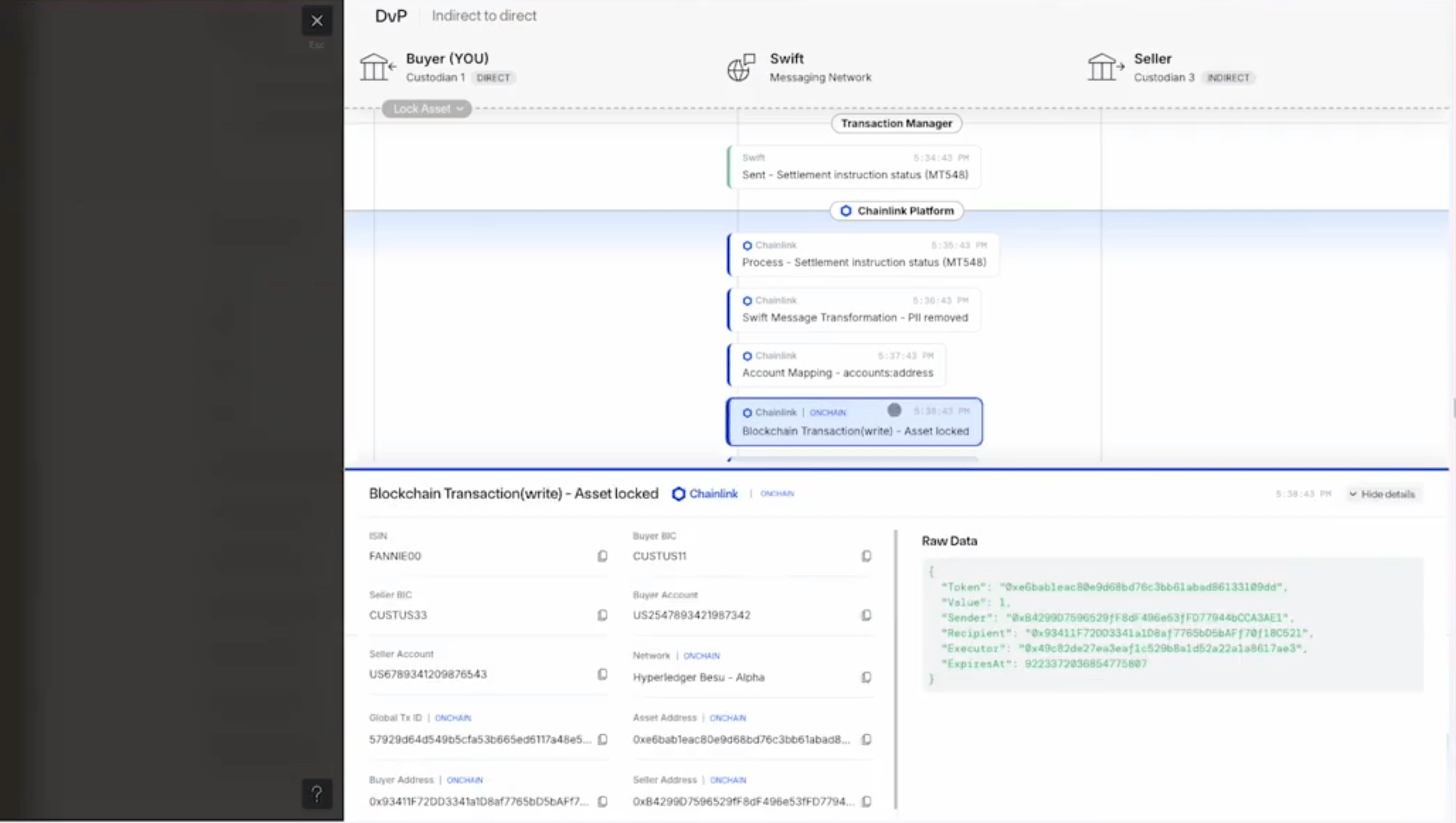
Task: Click the Indirect to direct subtitle
Action: (x=484, y=16)
